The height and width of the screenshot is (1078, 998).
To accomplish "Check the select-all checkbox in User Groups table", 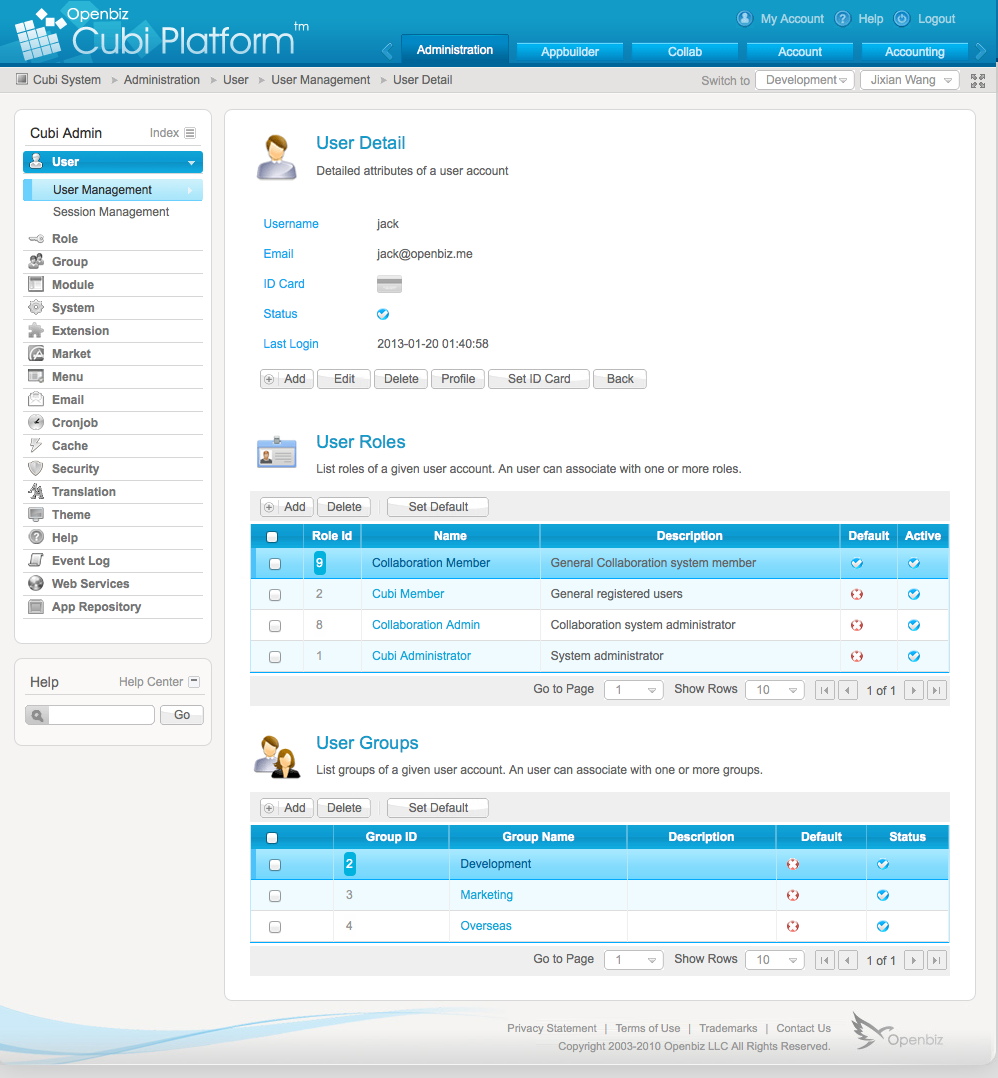I will tap(274, 837).
